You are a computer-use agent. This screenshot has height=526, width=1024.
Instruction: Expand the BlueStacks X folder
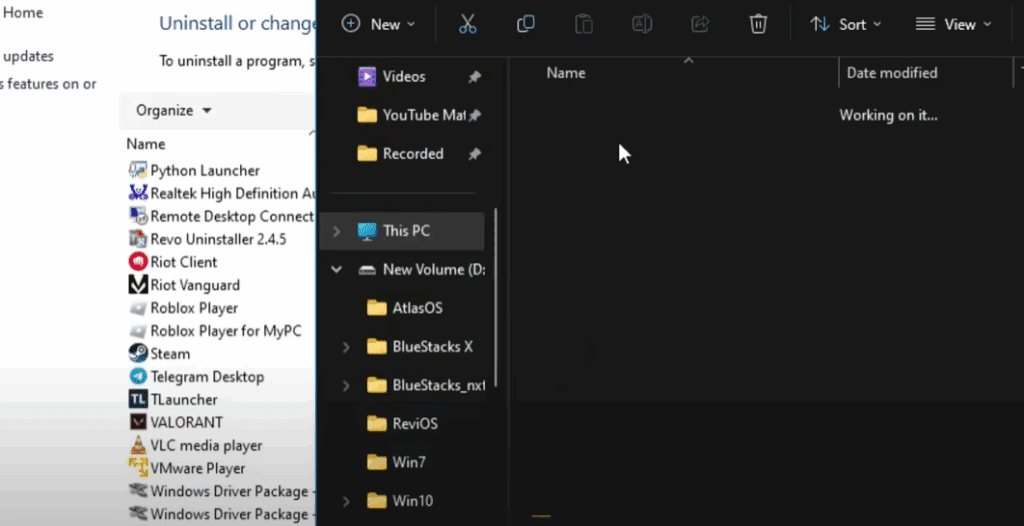point(346,347)
